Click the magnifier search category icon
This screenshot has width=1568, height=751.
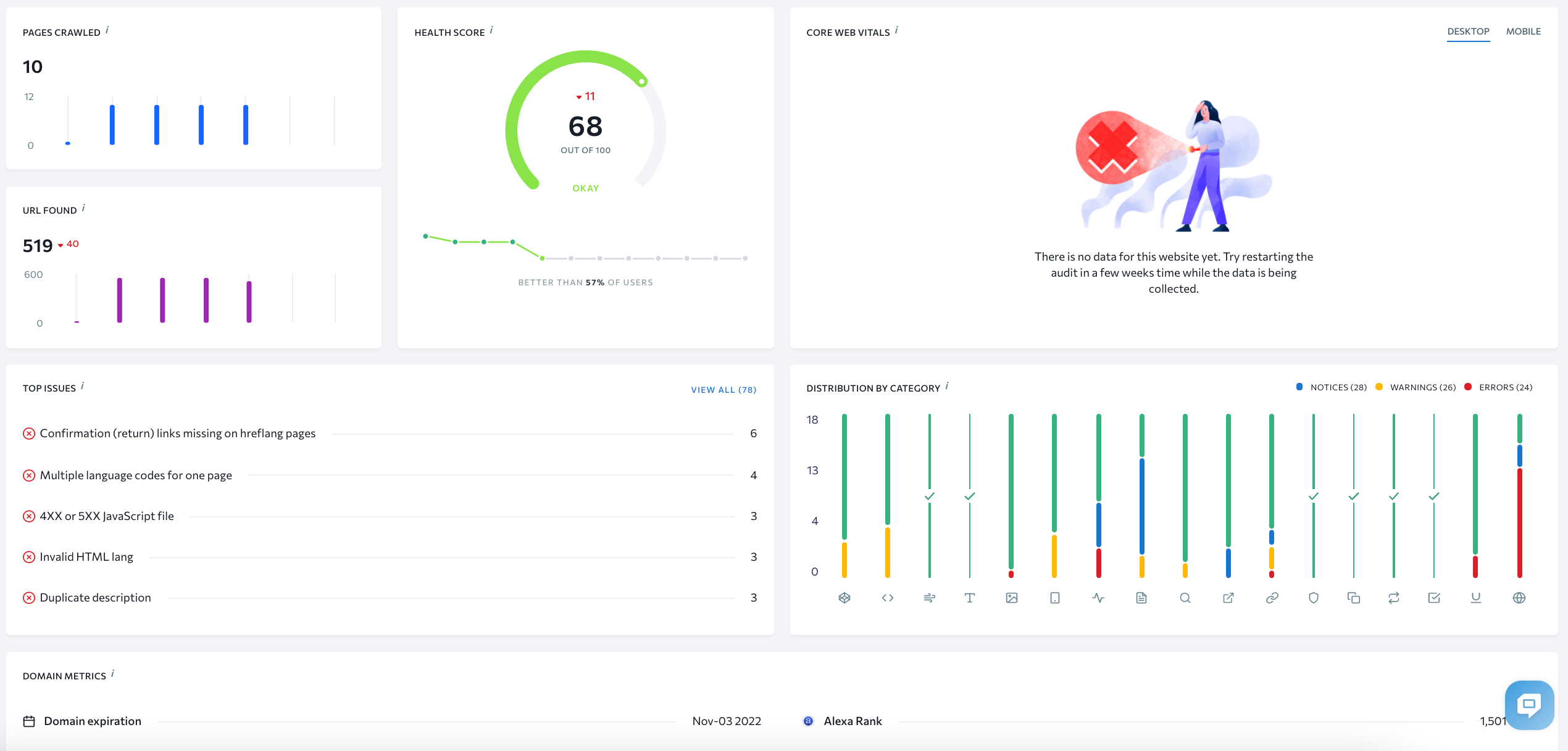(1185, 598)
